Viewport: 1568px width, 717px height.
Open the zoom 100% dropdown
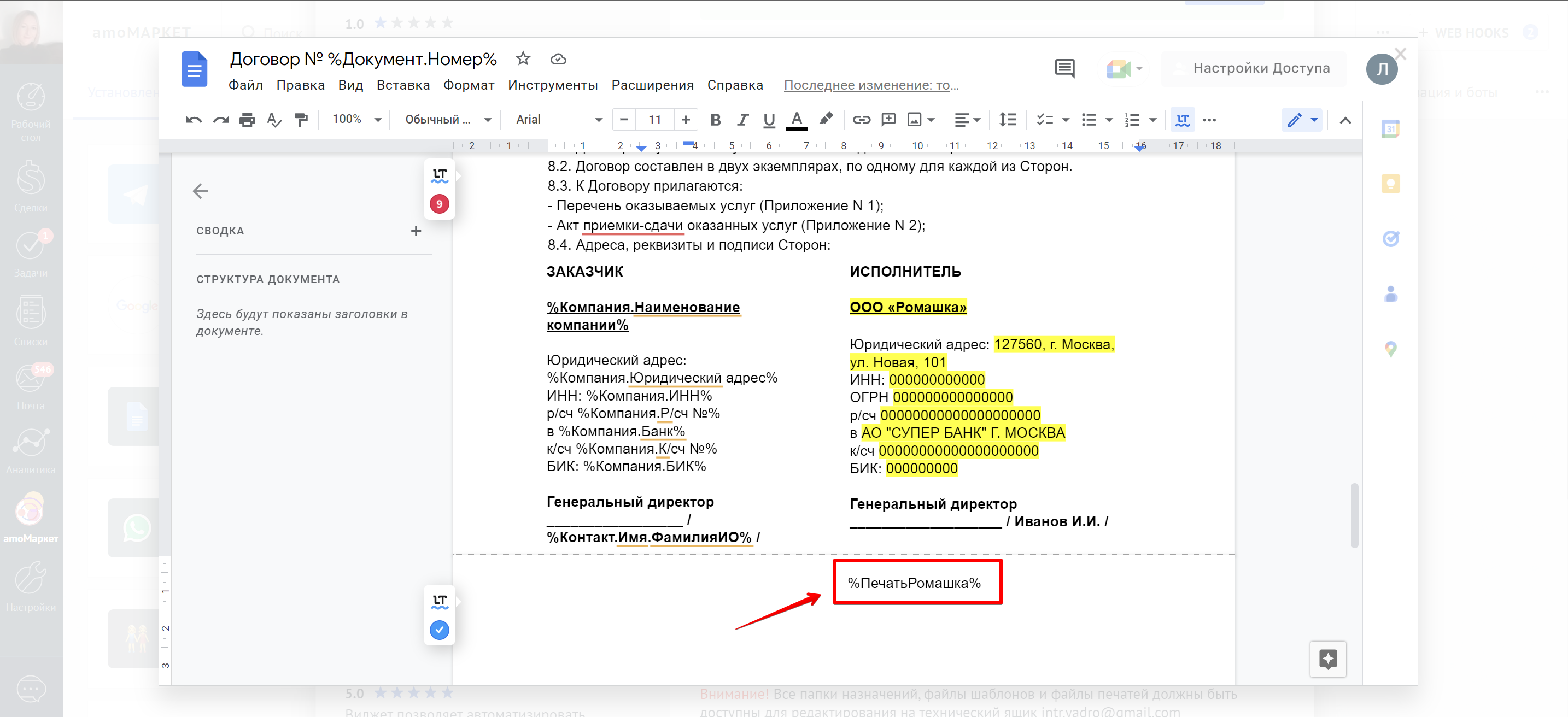(356, 119)
